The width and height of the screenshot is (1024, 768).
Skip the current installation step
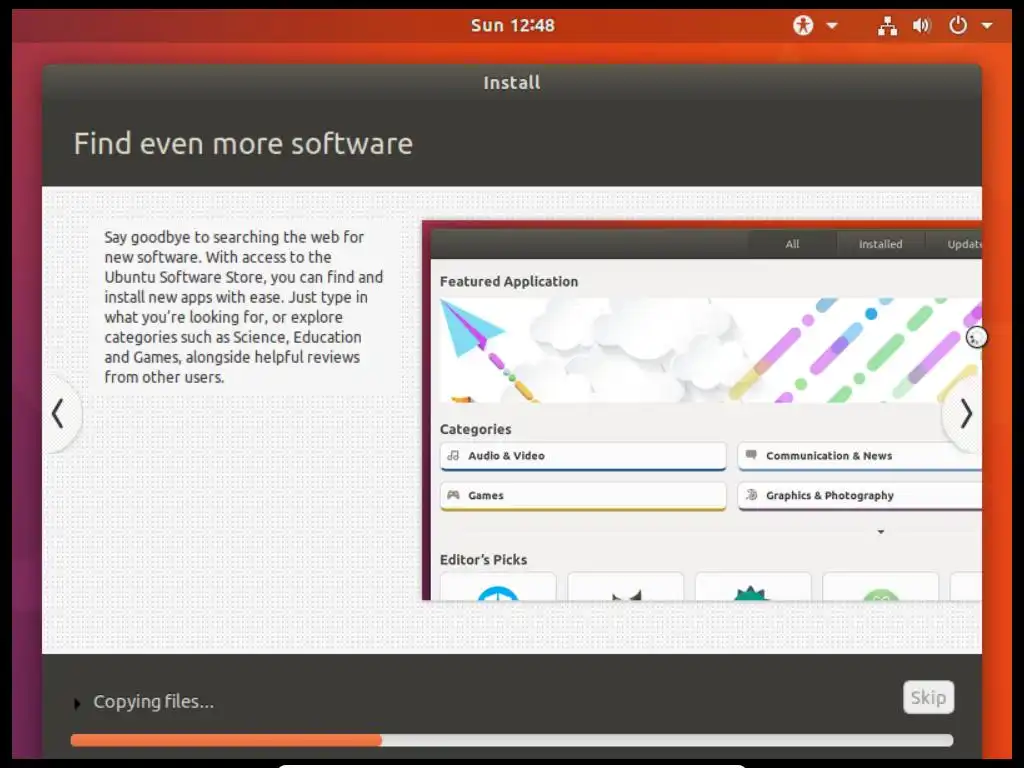(928, 697)
